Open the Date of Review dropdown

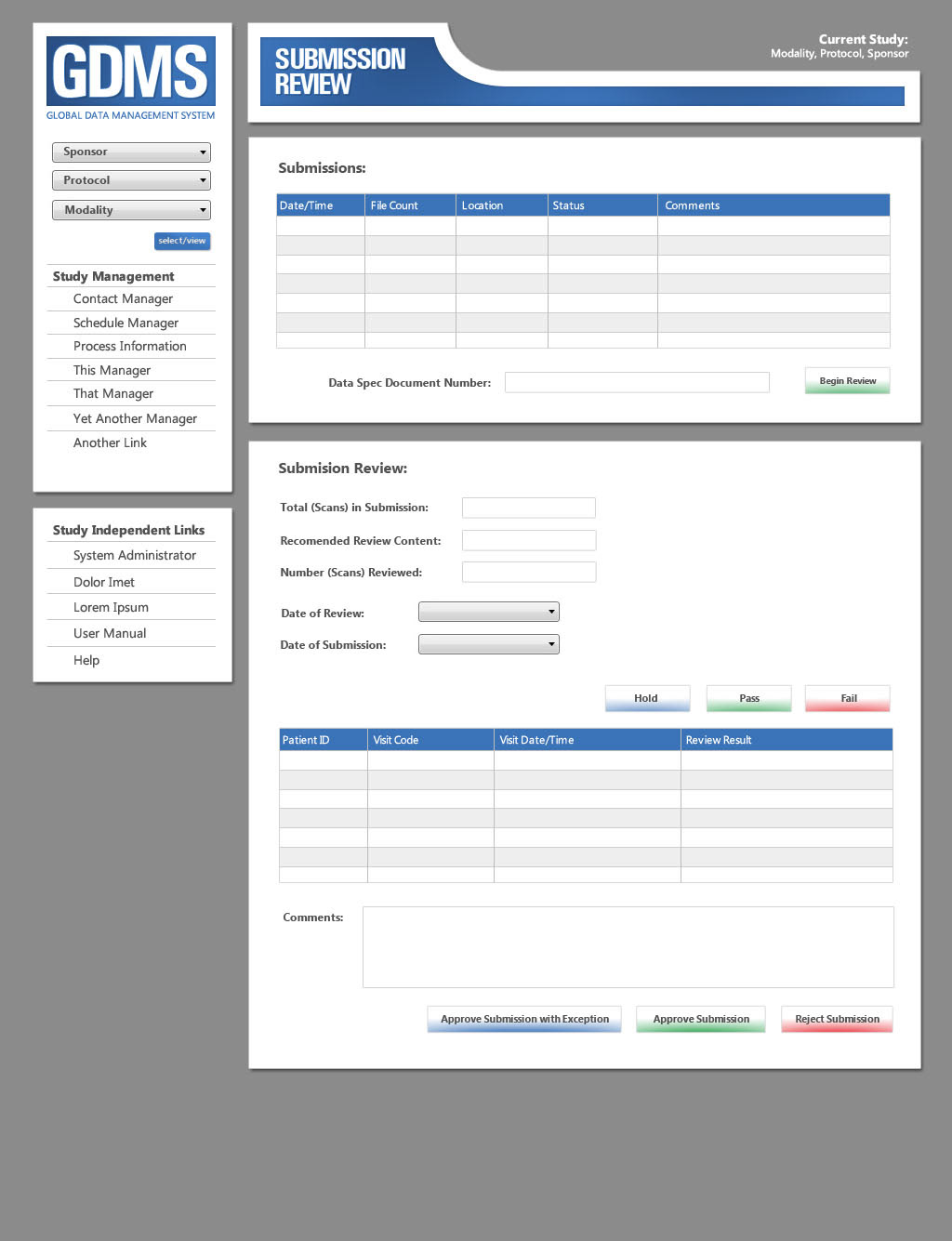click(489, 612)
